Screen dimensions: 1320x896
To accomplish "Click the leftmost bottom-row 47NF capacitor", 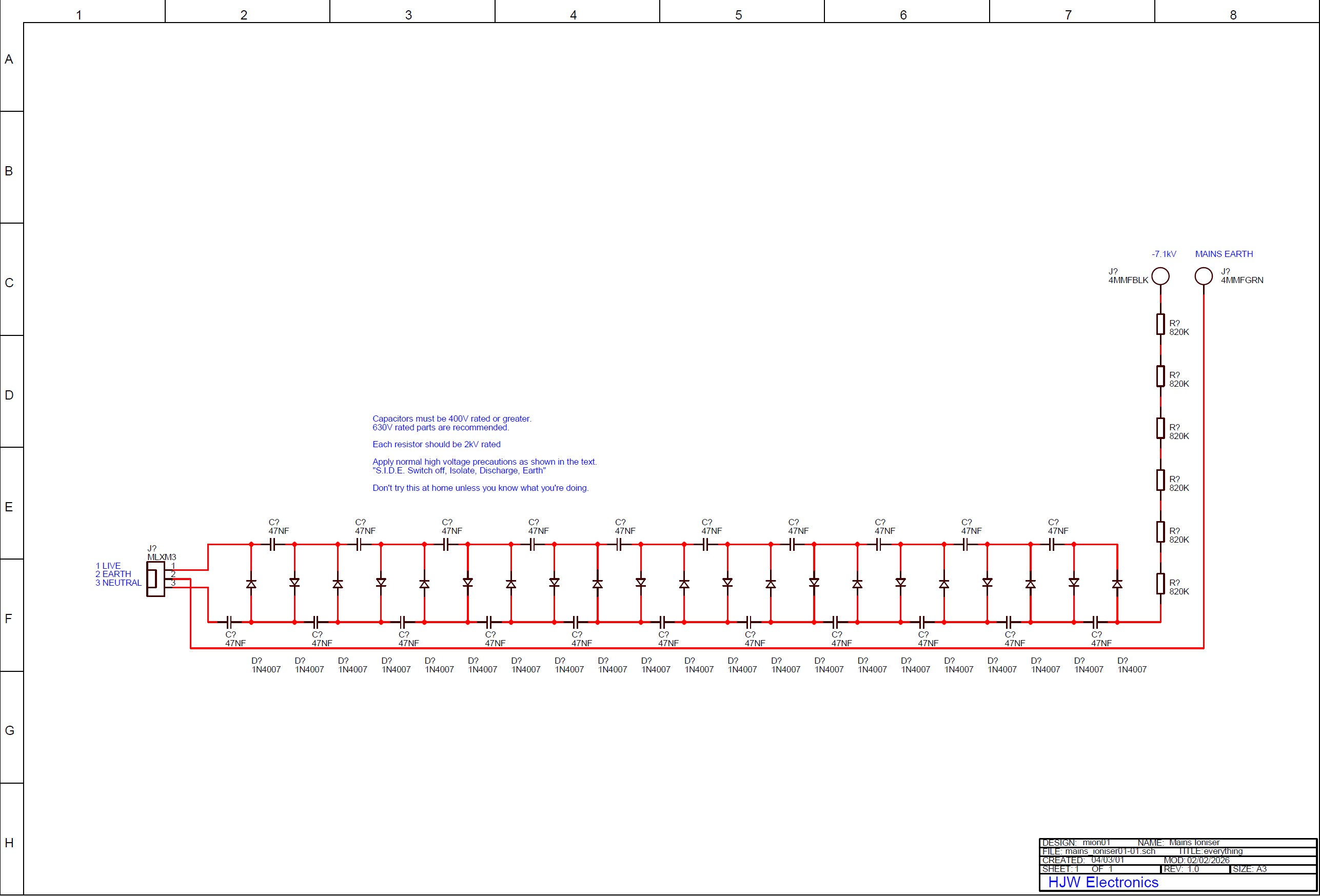I will point(229,622).
